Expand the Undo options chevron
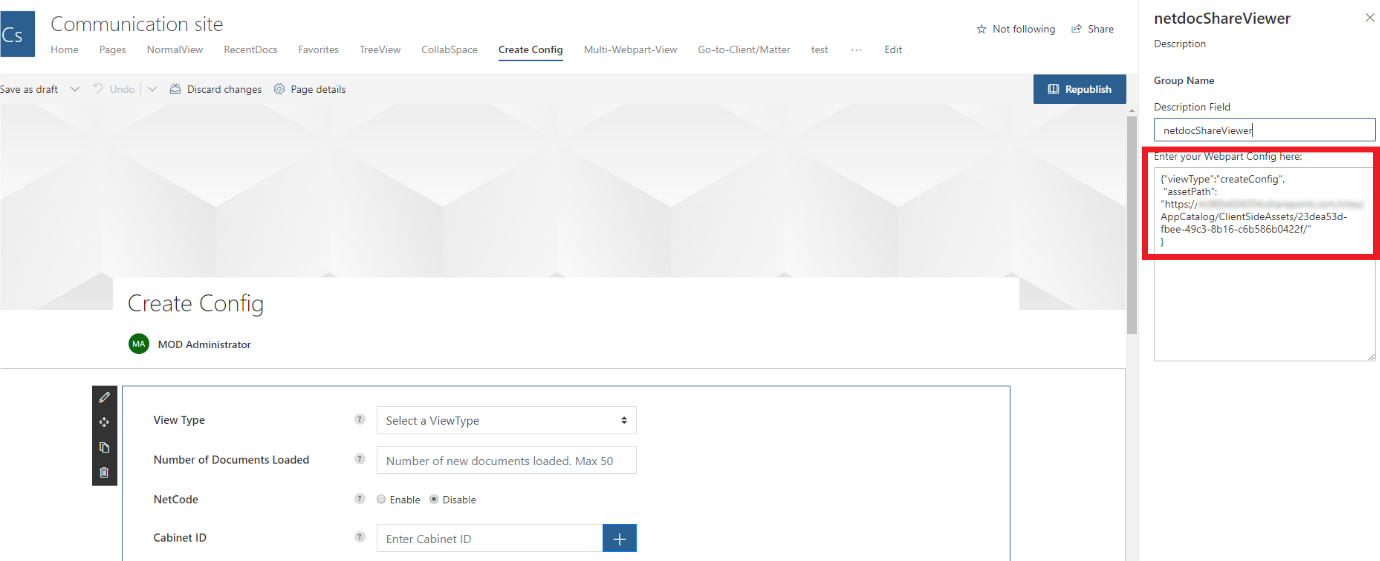This screenshot has height=561, width=1380. point(152,89)
